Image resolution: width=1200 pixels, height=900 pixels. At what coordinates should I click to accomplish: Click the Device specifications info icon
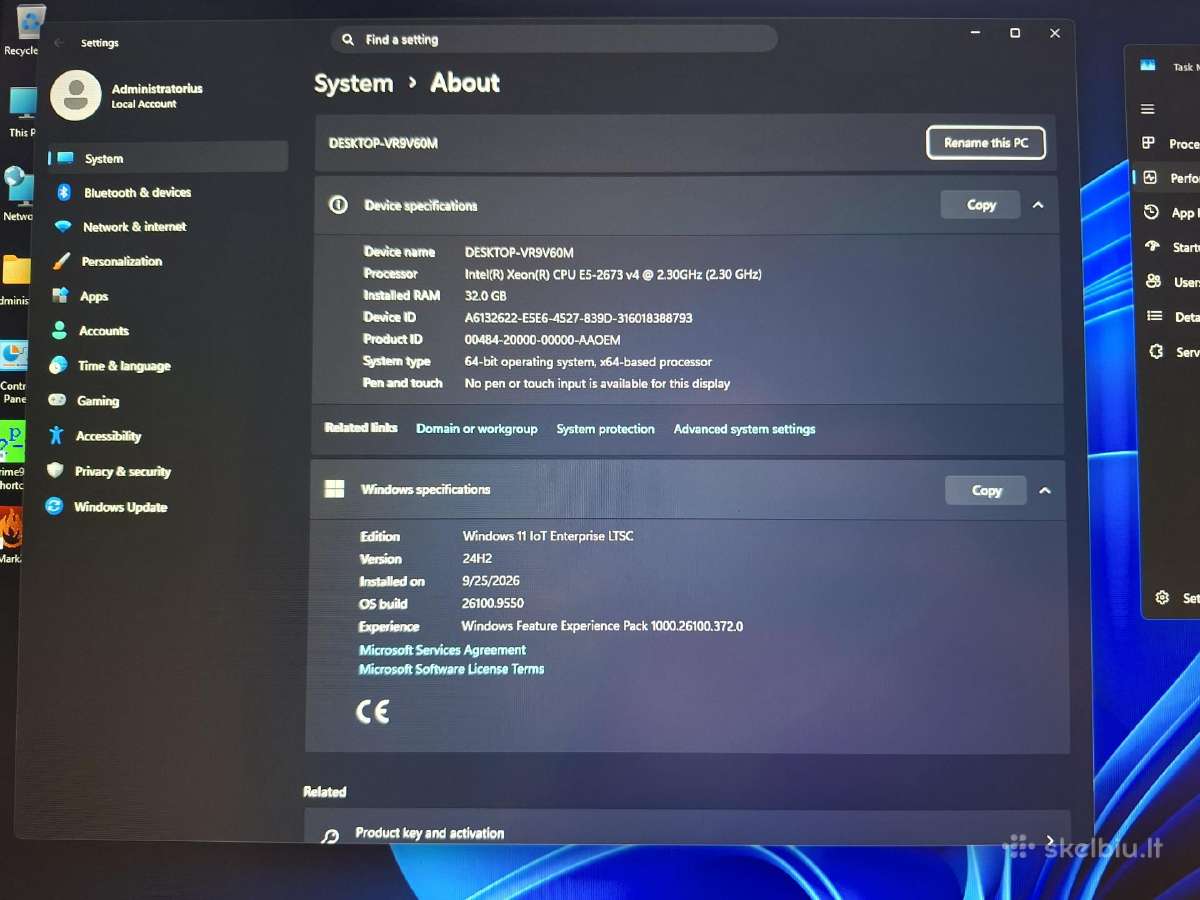point(339,205)
